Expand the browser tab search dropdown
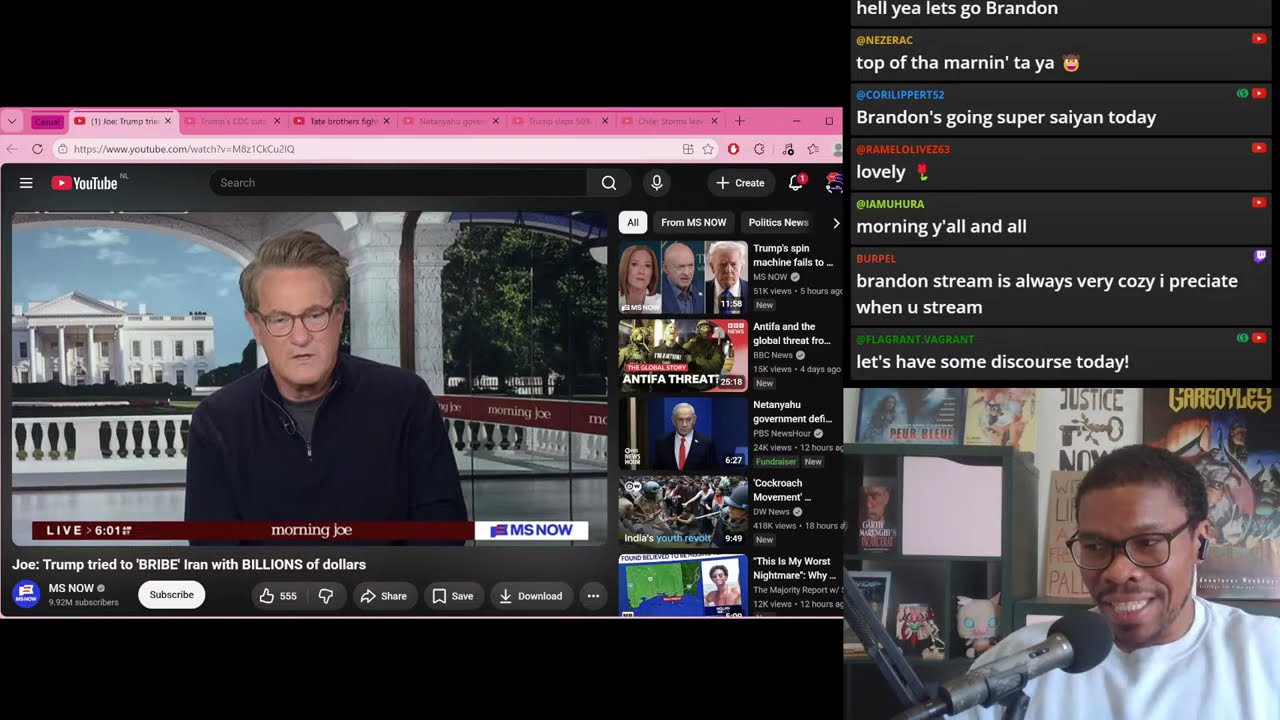This screenshot has height=720, width=1280. click(12, 121)
